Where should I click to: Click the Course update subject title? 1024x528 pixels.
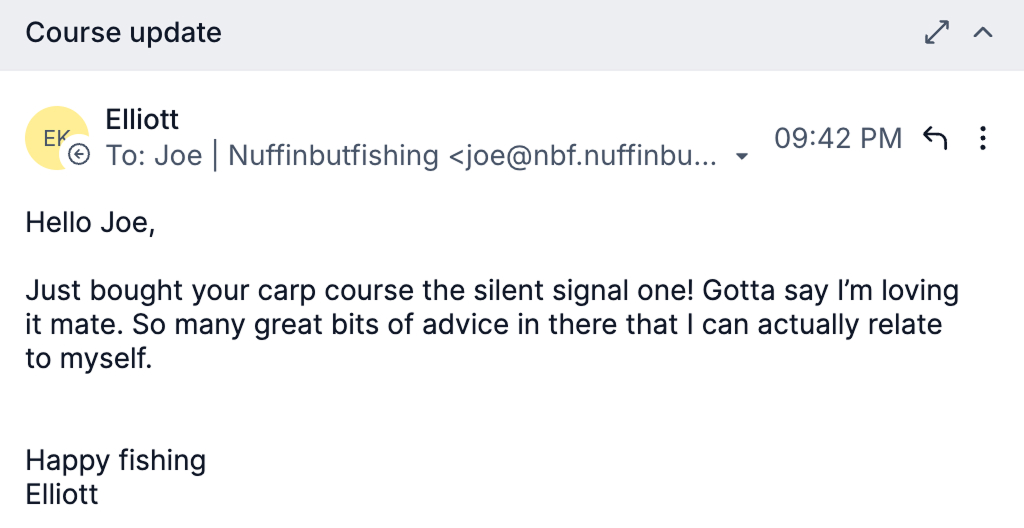pos(123,33)
